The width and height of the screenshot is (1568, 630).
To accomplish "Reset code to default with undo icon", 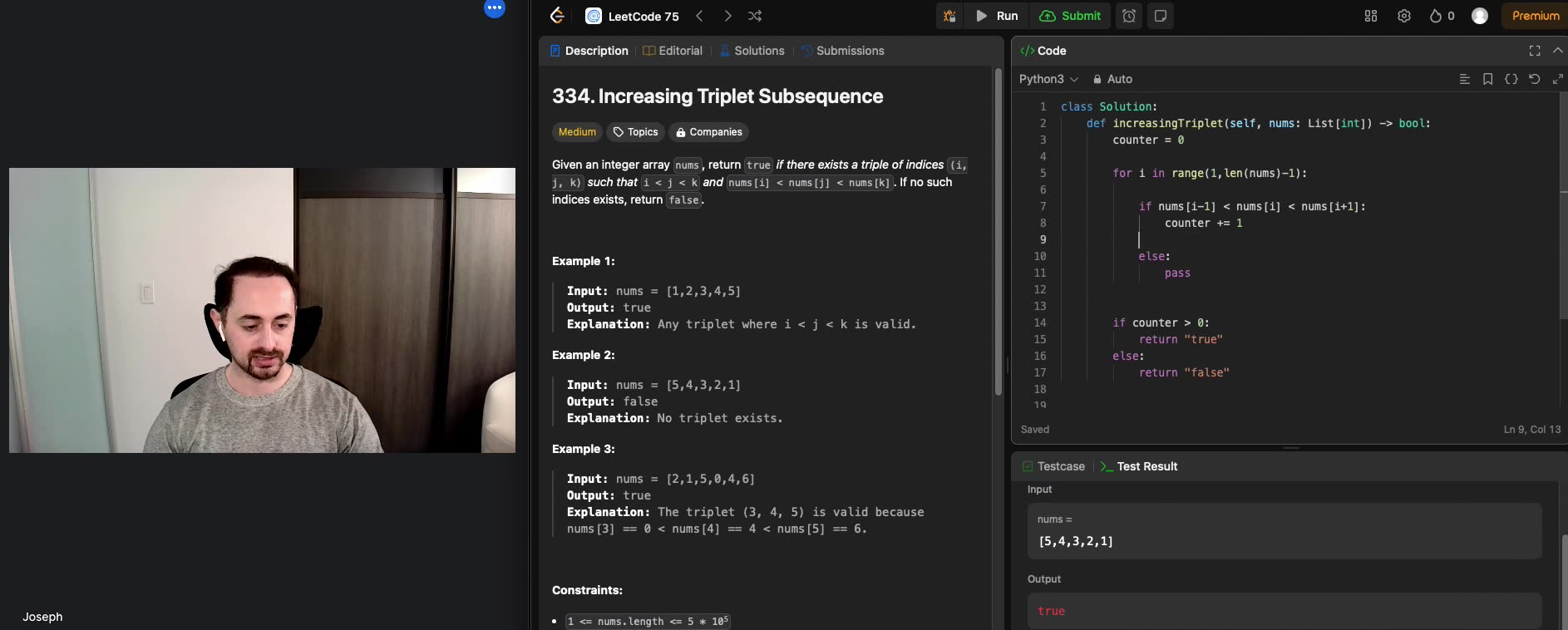I will [x=1535, y=79].
